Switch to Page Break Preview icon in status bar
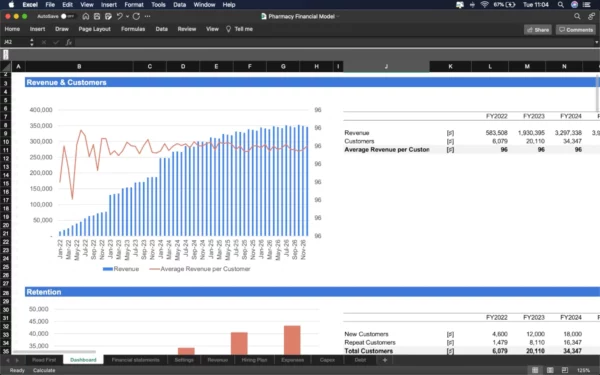Viewport: 600px width, 375px height. point(565,370)
